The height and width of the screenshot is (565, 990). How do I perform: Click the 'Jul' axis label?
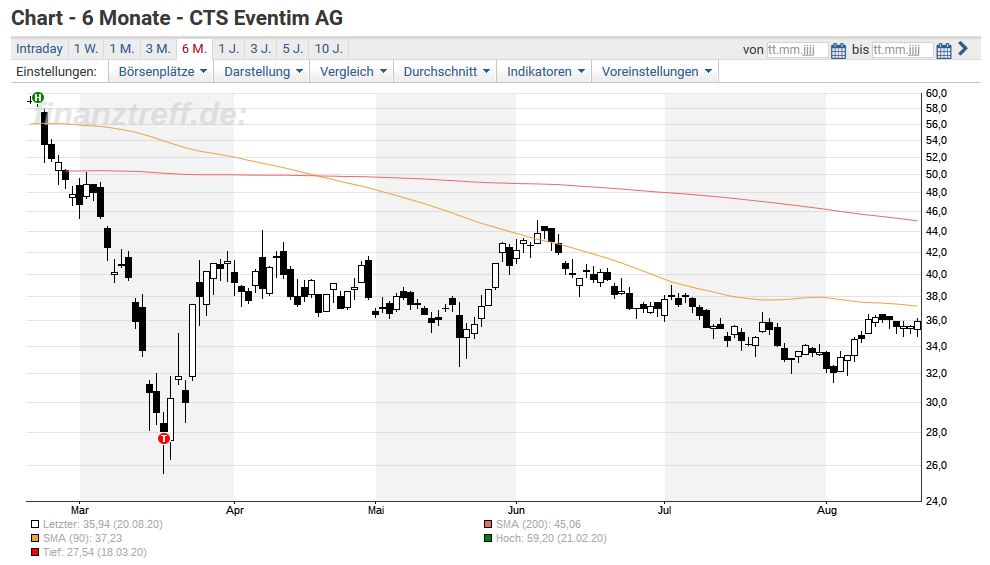point(664,510)
